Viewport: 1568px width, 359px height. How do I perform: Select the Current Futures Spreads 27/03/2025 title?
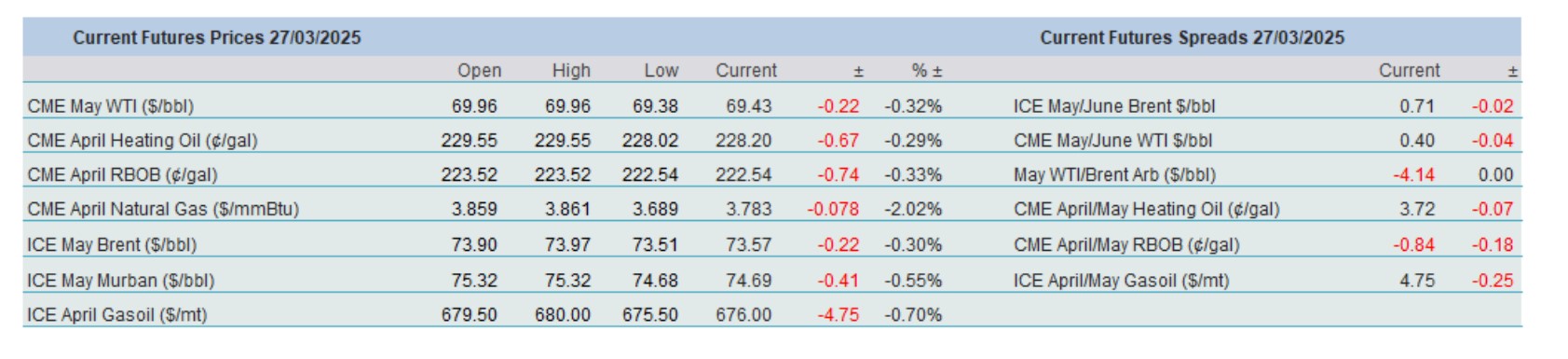click(x=1192, y=38)
